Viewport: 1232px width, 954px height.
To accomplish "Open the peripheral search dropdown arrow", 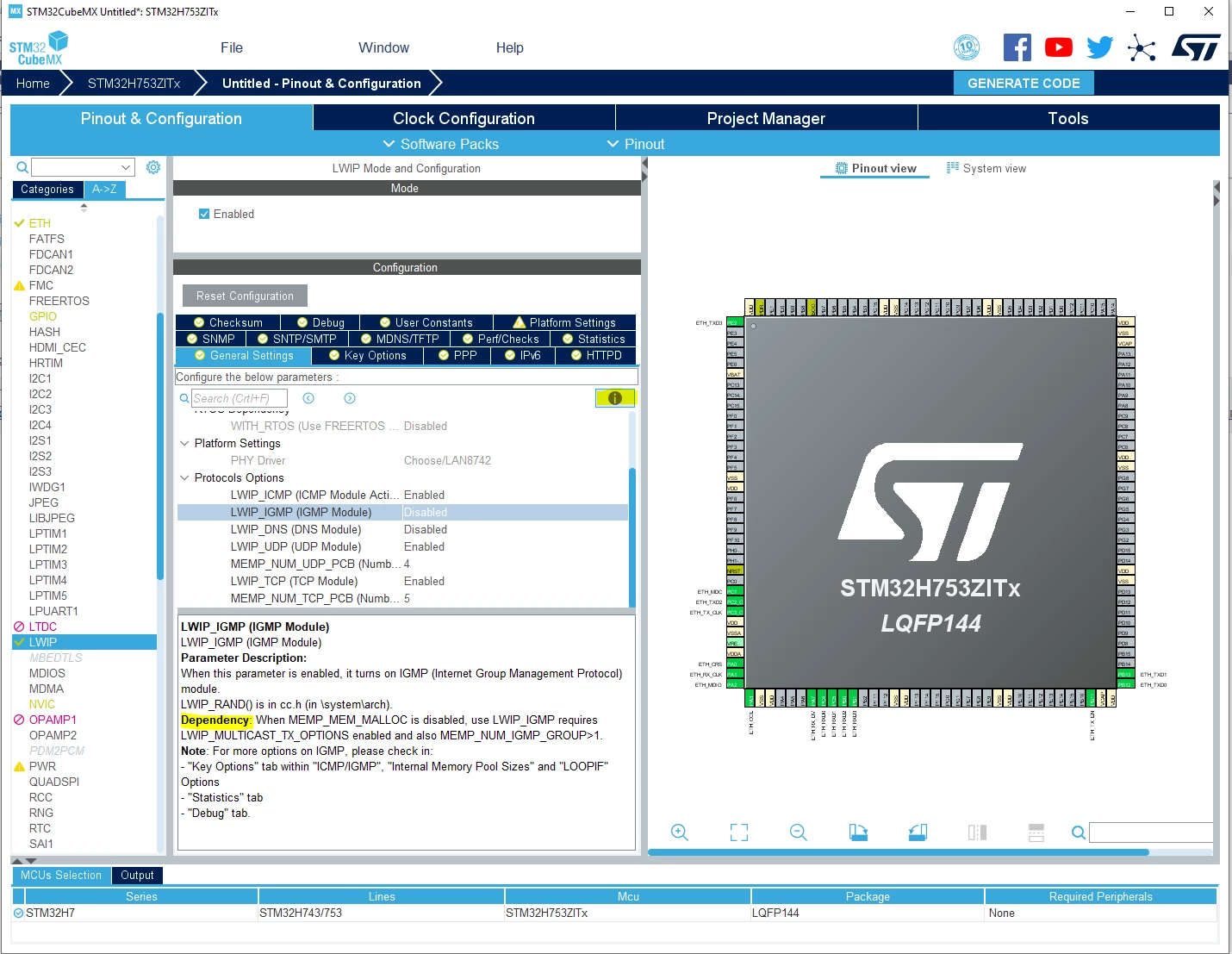I will [126, 167].
